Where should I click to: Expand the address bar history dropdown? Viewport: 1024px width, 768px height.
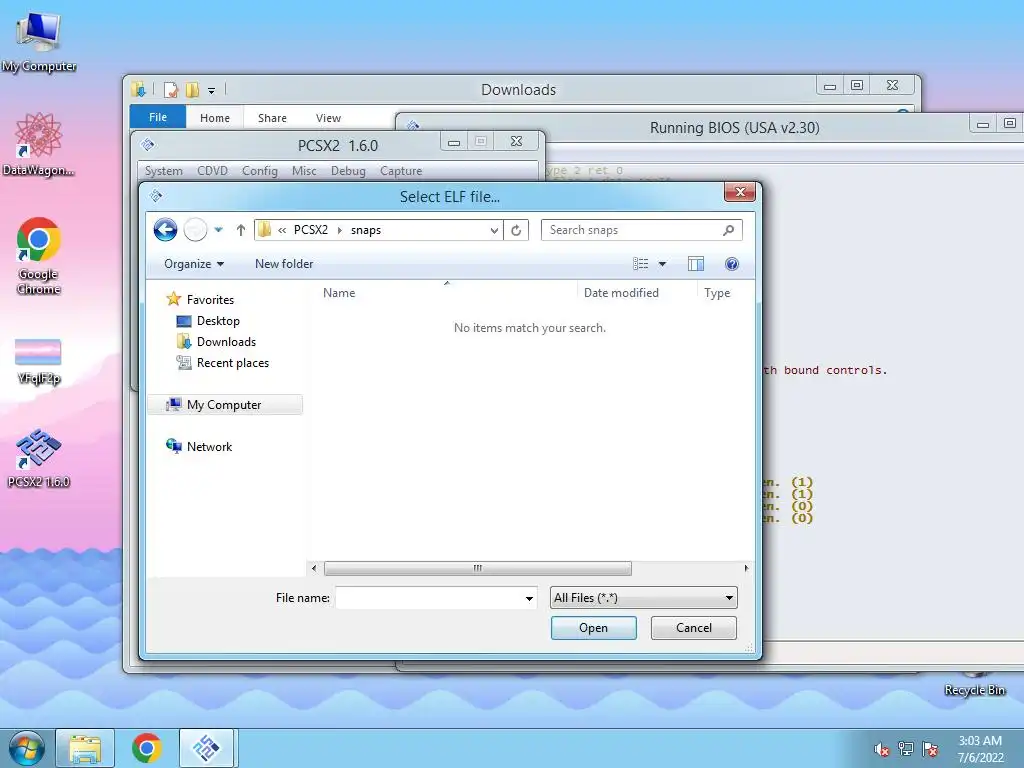(x=494, y=230)
